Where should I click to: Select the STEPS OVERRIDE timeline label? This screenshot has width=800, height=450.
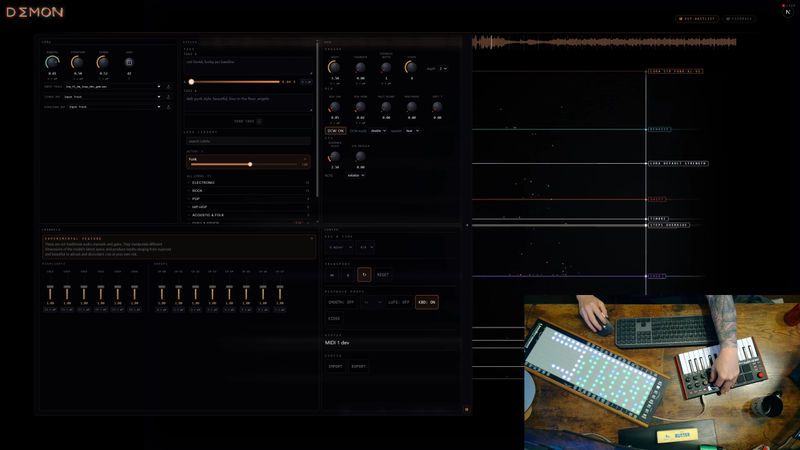(668, 225)
